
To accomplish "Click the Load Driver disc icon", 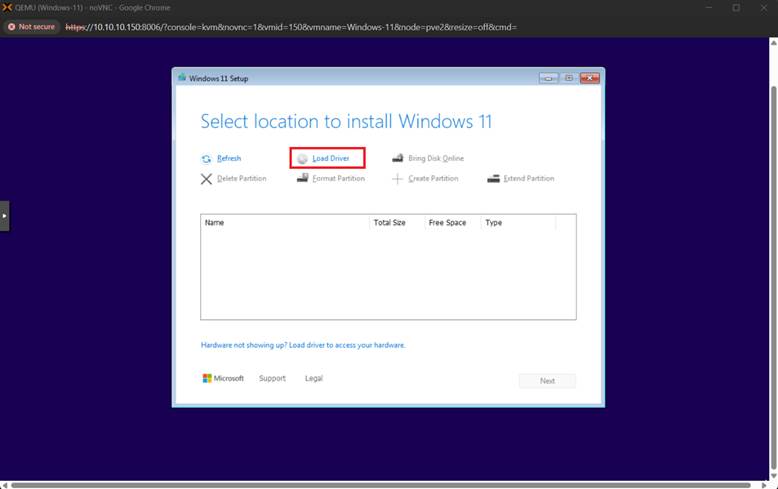I will point(302,159).
